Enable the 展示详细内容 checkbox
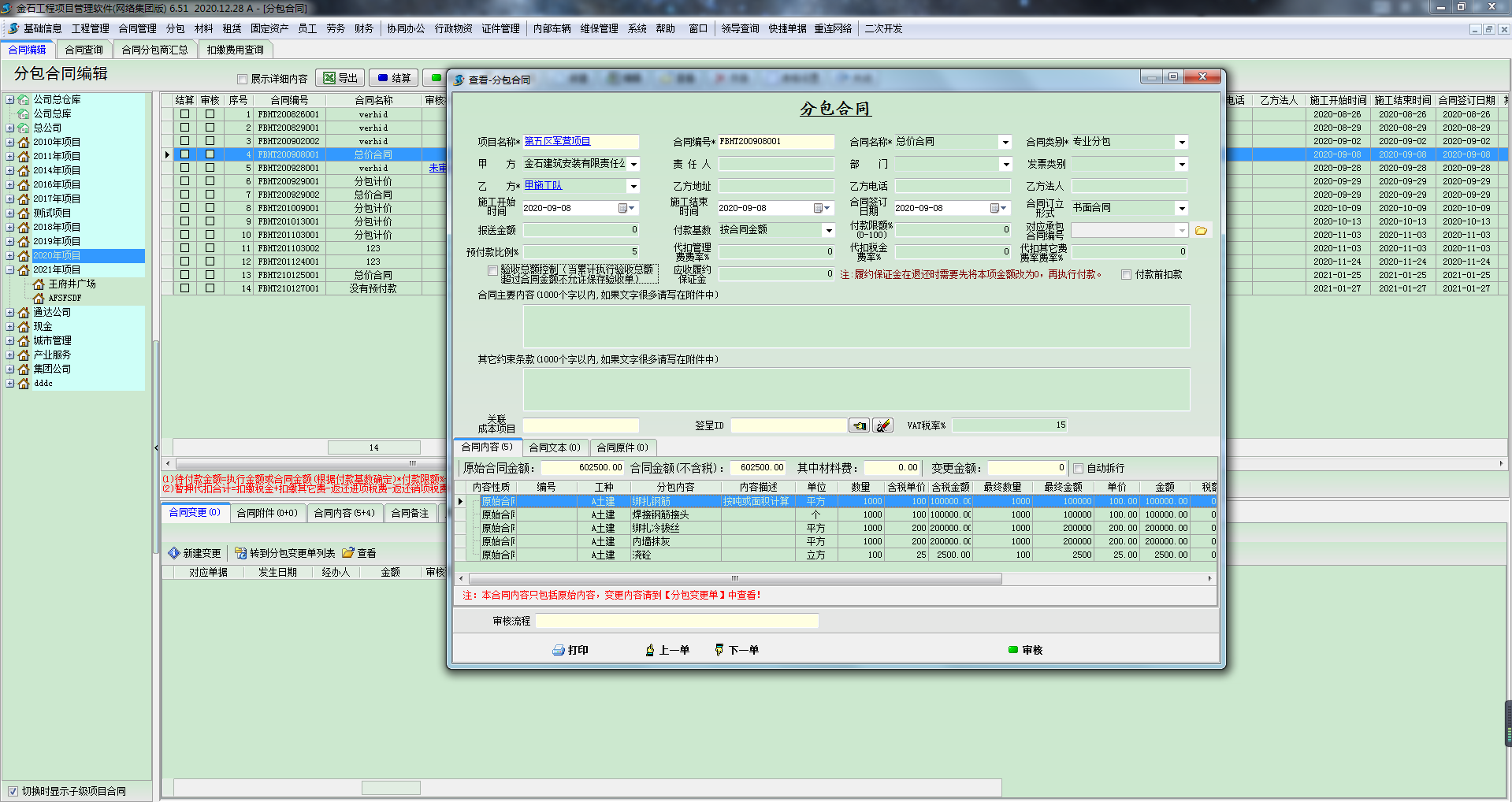1512x802 pixels. (243, 79)
